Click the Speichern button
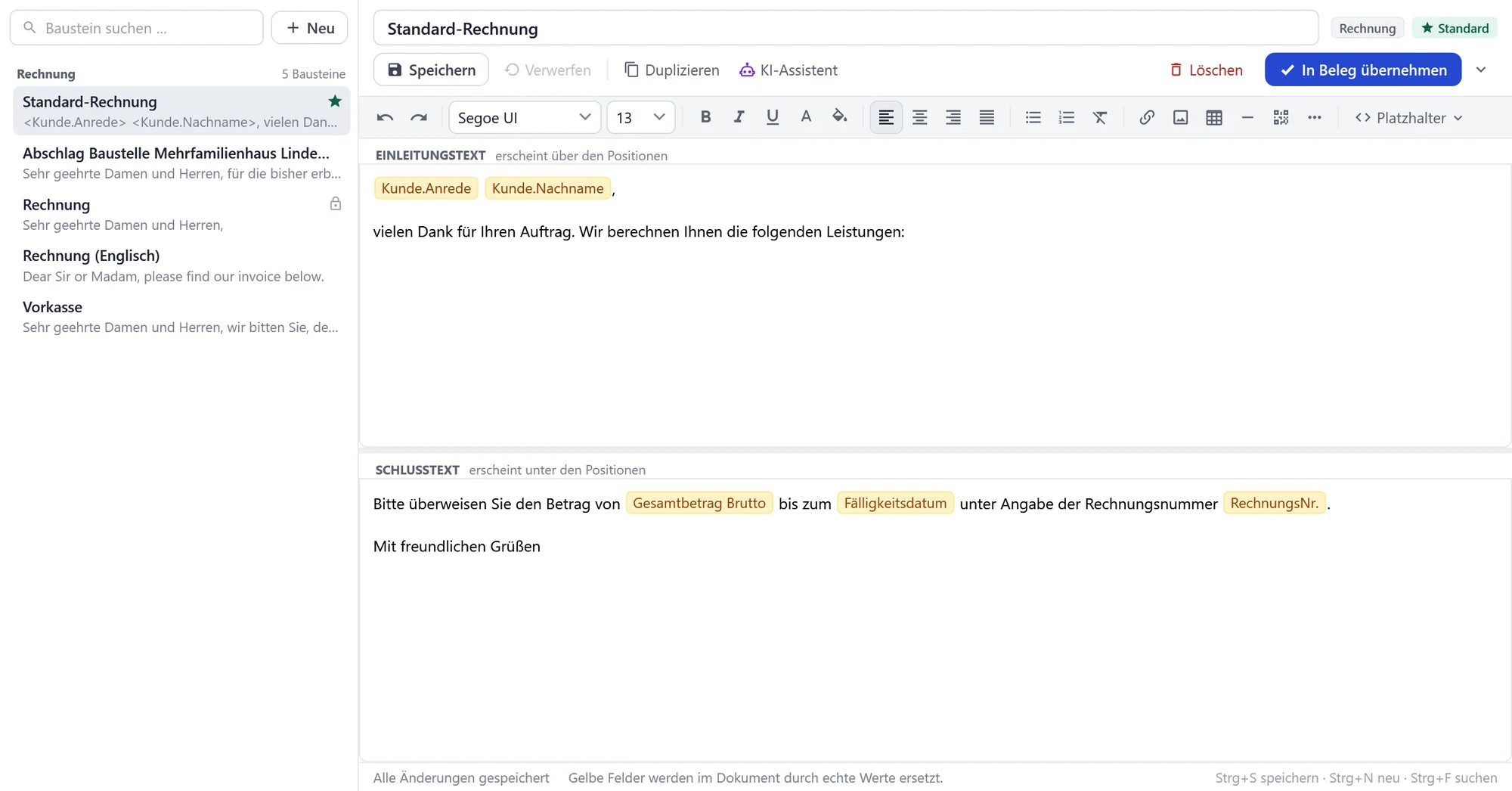The image size is (1512, 791). coord(431,70)
